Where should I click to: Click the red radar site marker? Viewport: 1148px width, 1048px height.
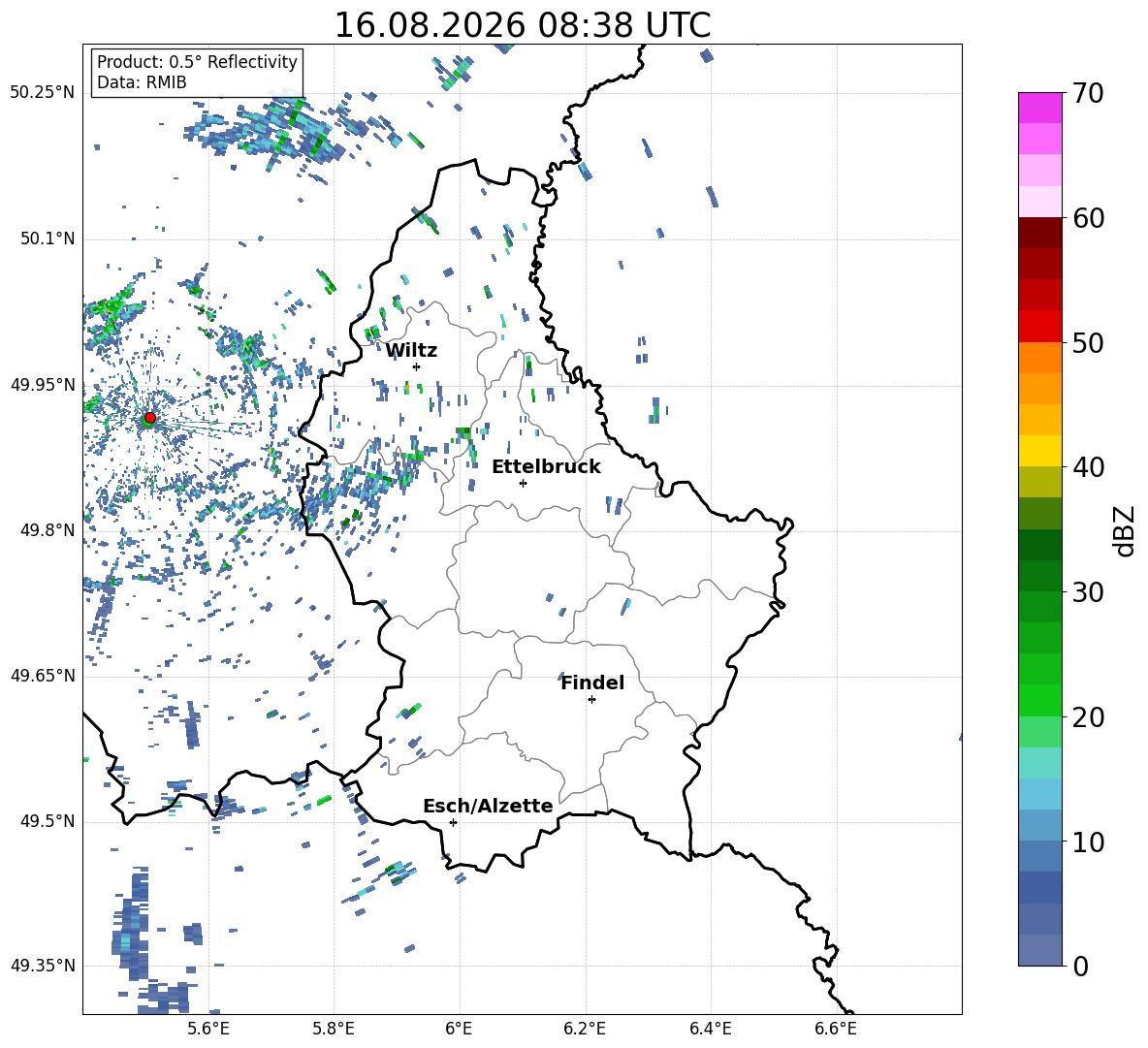(x=150, y=417)
